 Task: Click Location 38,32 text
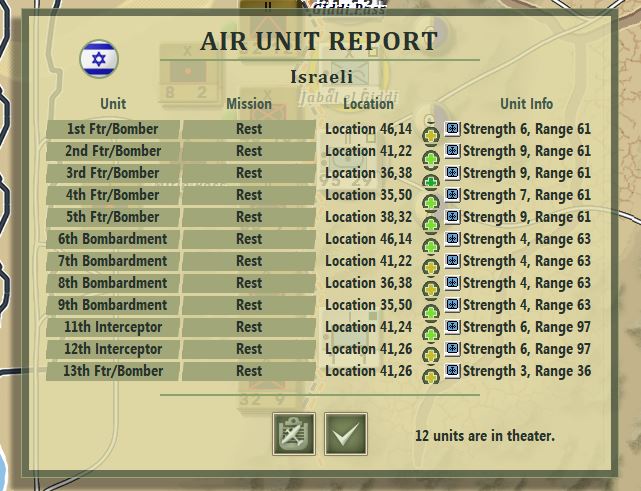(x=368, y=217)
